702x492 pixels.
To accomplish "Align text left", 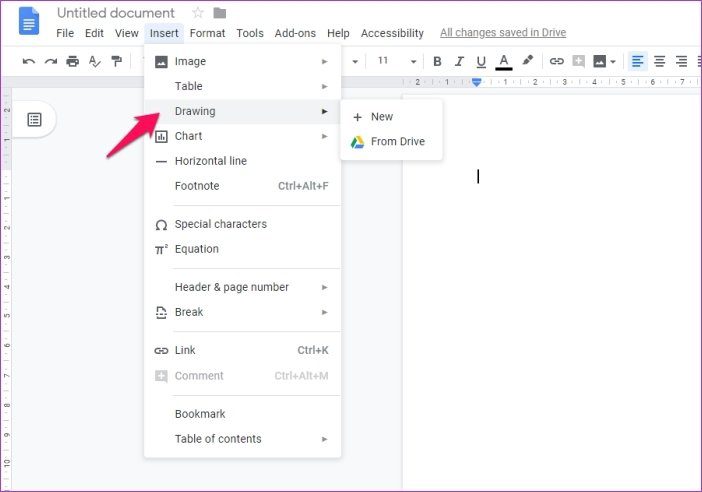I will (638, 61).
